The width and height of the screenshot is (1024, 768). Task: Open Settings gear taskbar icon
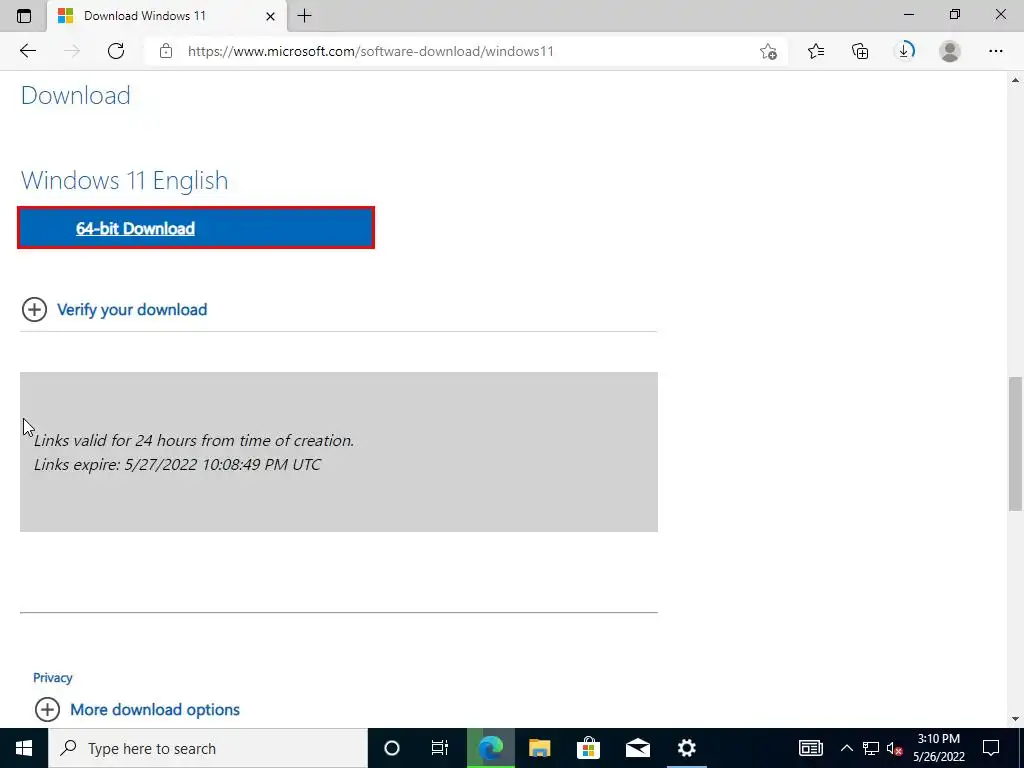pos(686,748)
